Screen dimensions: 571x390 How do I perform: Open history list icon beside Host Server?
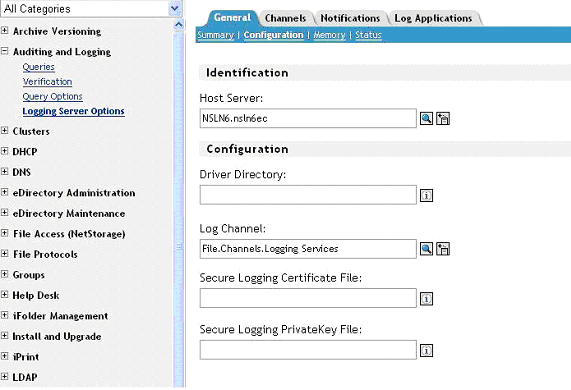tap(443, 118)
